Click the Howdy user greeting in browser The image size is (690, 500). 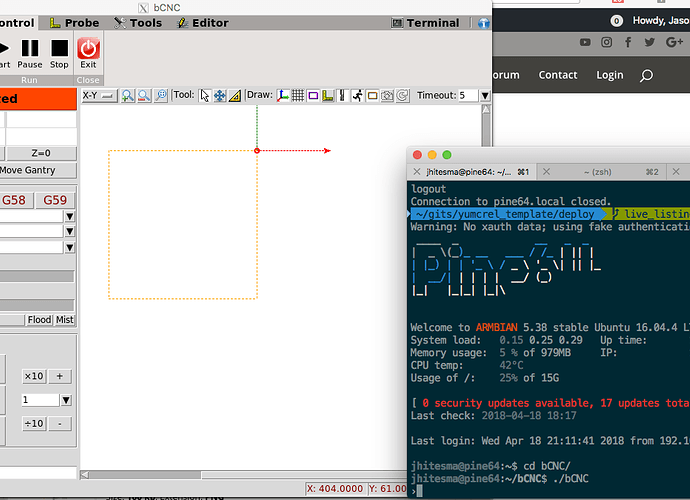(x=661, y=20)
